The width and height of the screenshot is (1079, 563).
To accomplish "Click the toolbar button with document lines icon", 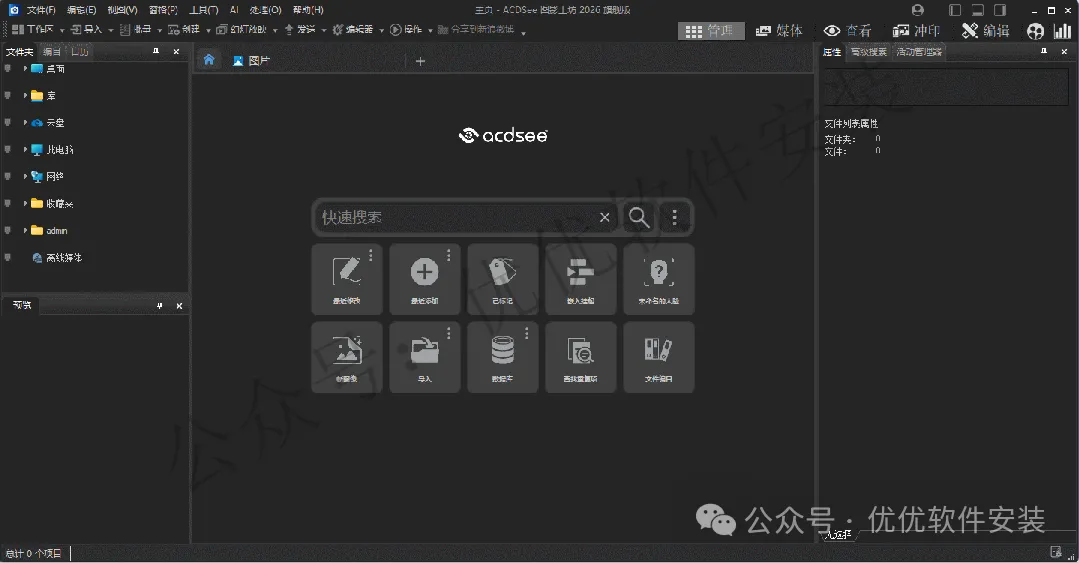I will click(136, 30).
